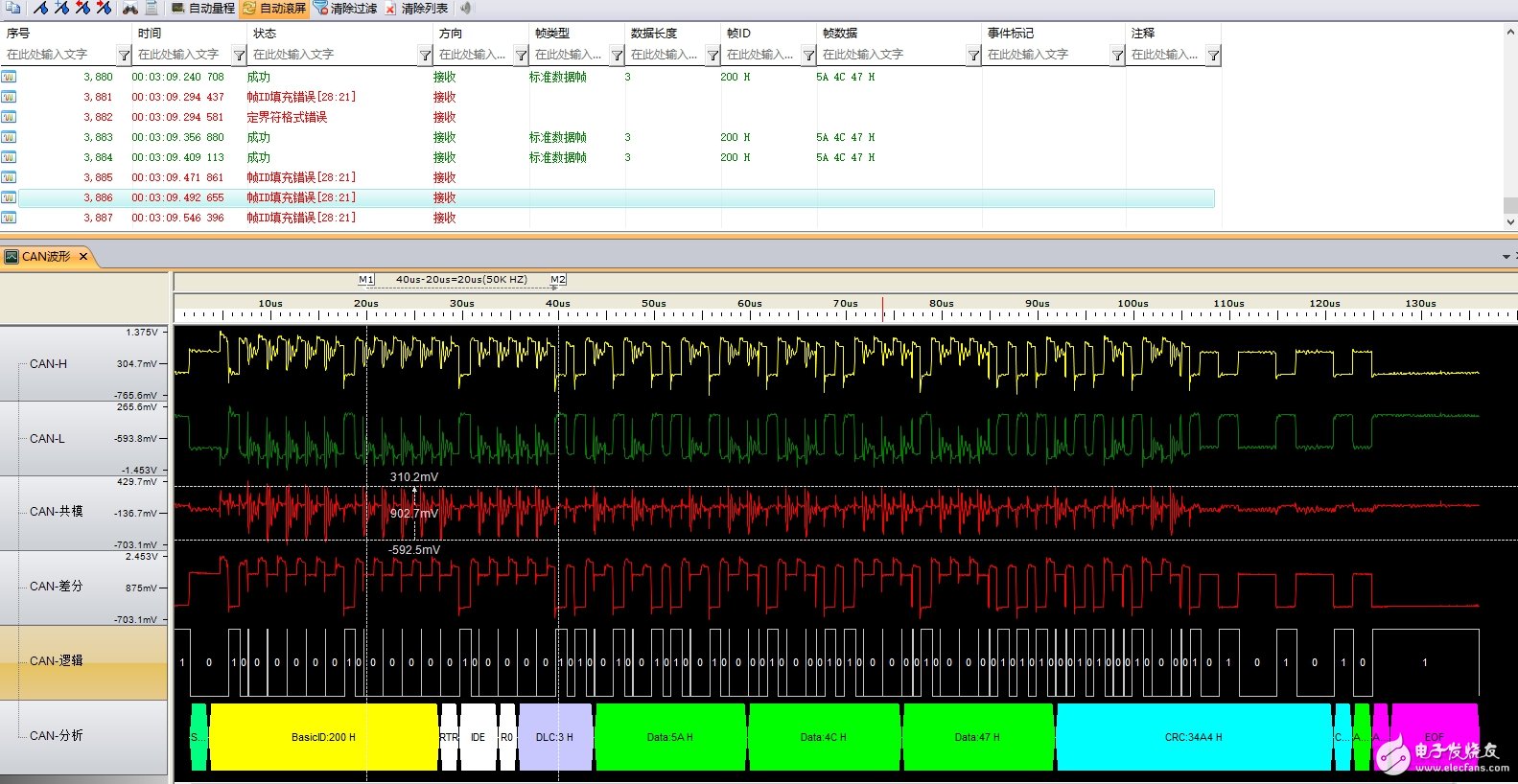Click the frame list scrollbar down arrow
This screenshot has width=1518, height=784.
(x=1510, y=222)
